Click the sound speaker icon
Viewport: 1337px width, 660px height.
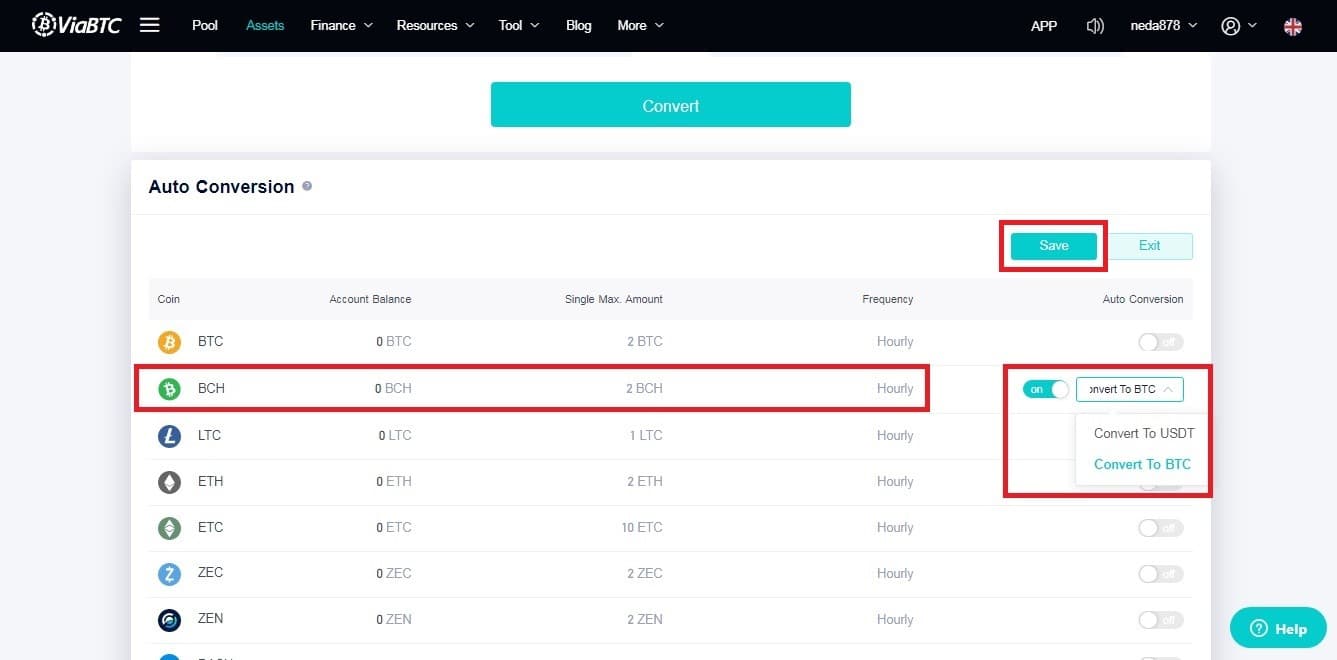(x=1095, y=26)
